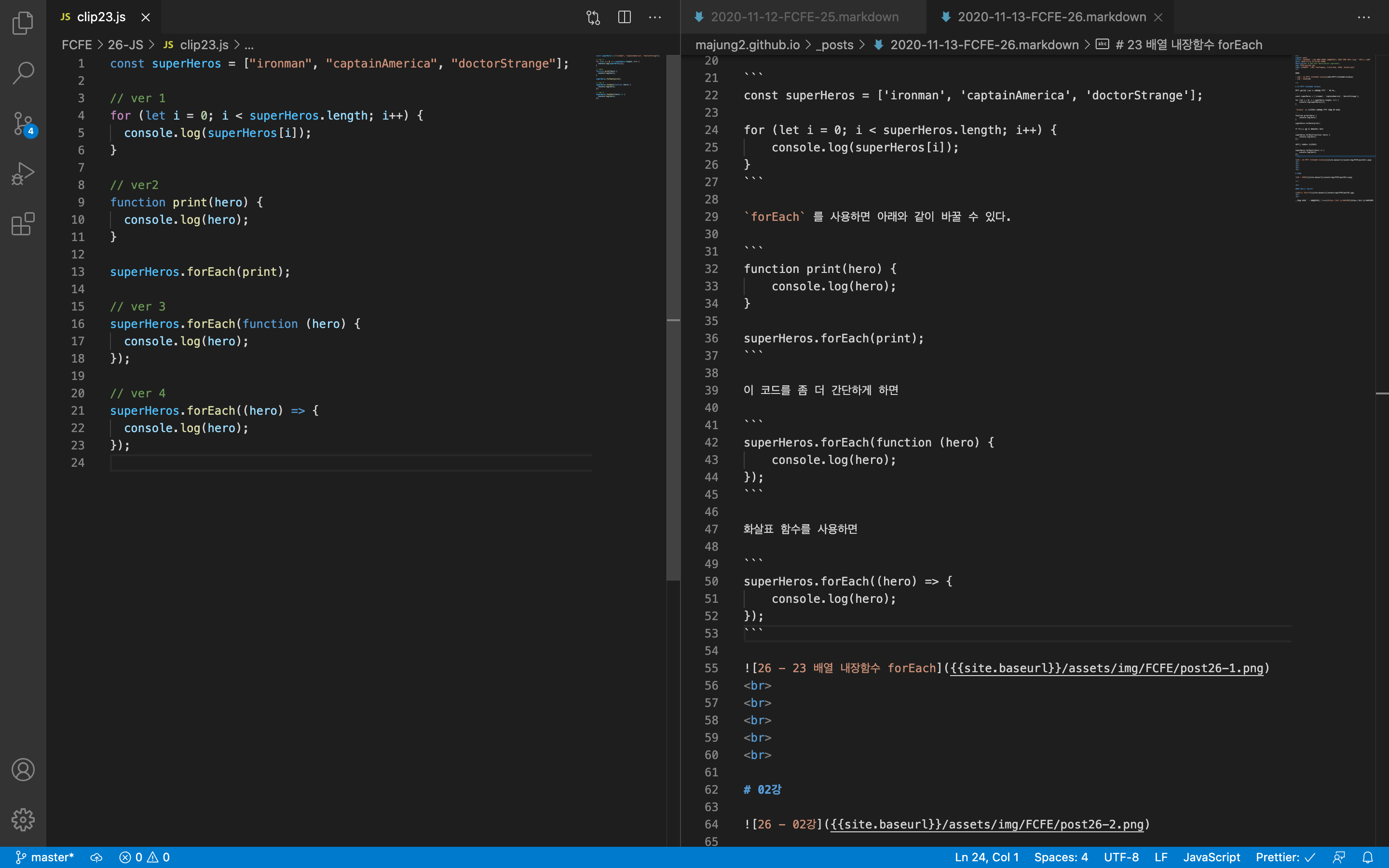Open the Extensions view icon
The width and height of the screenshot is (1389, 868).
(x=23, y=224)
